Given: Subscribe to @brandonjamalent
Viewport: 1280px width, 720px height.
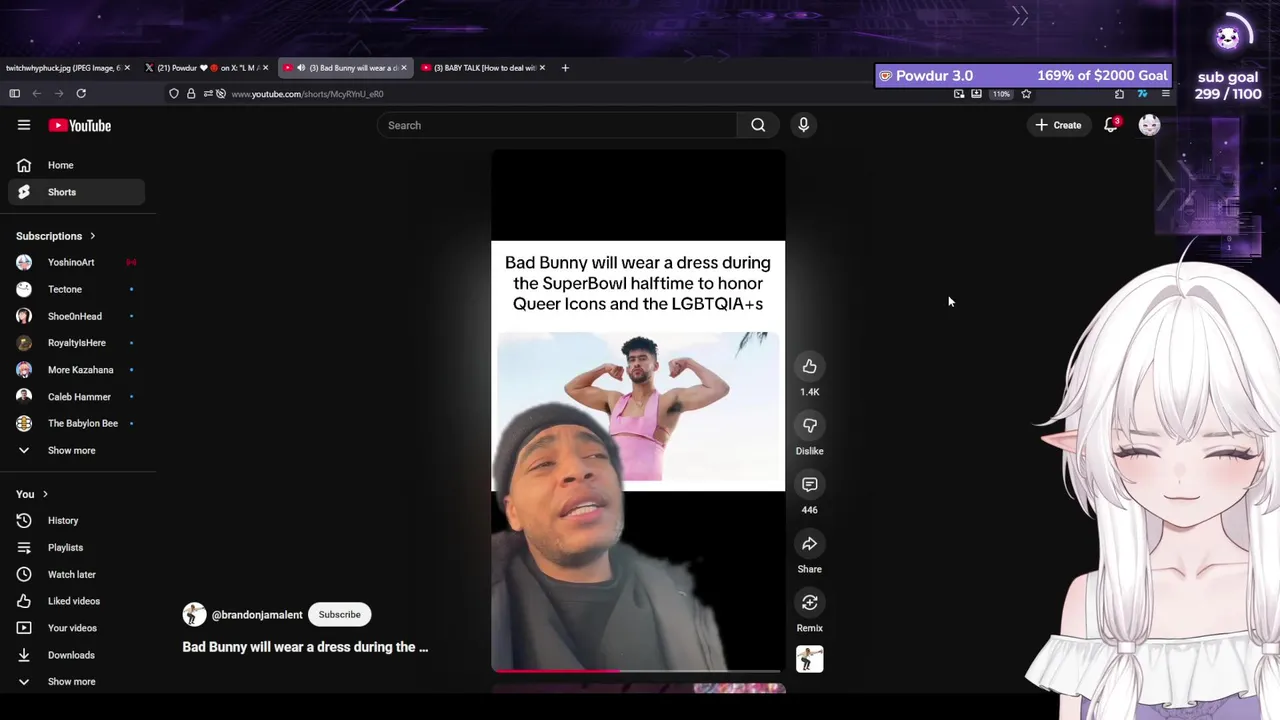Looking at the screenshot, I should [x=339, y=615].
